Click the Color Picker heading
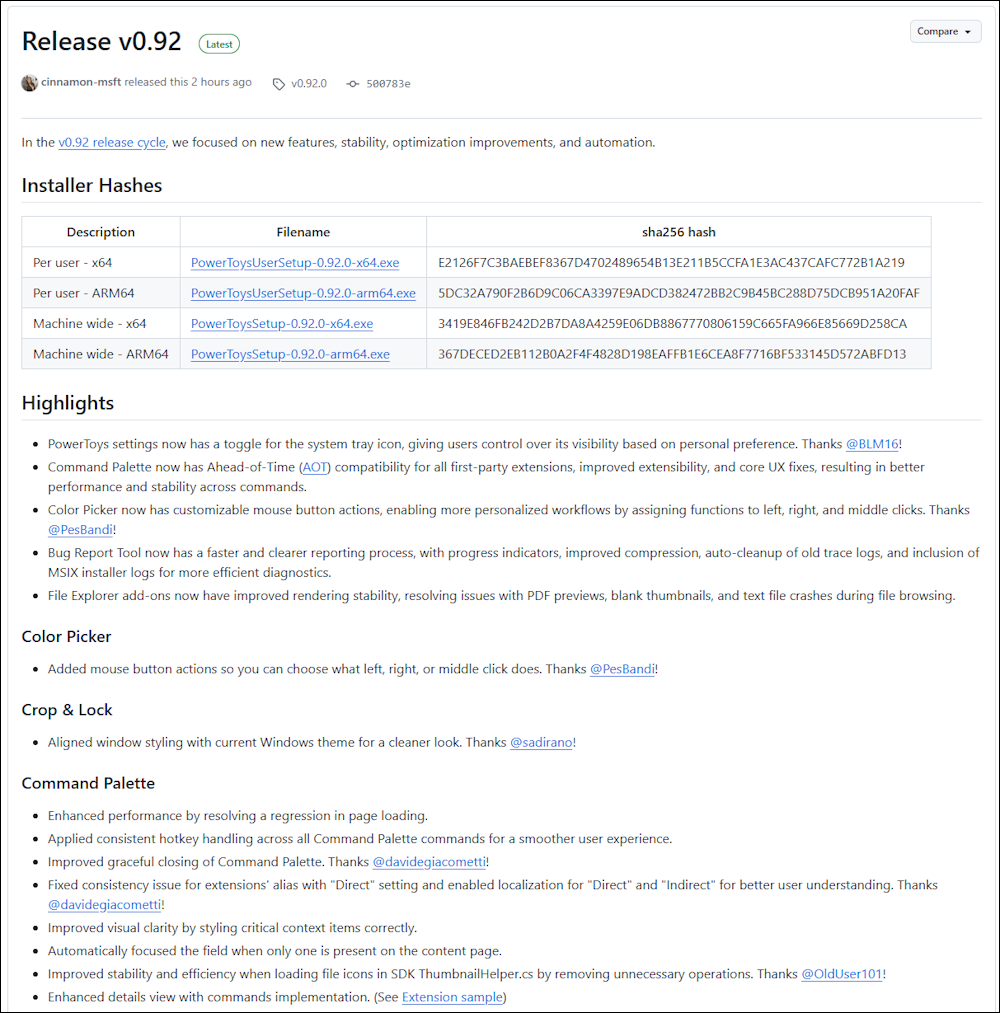The width and height of the screenshot is (1000, 1013). point(67,636)
